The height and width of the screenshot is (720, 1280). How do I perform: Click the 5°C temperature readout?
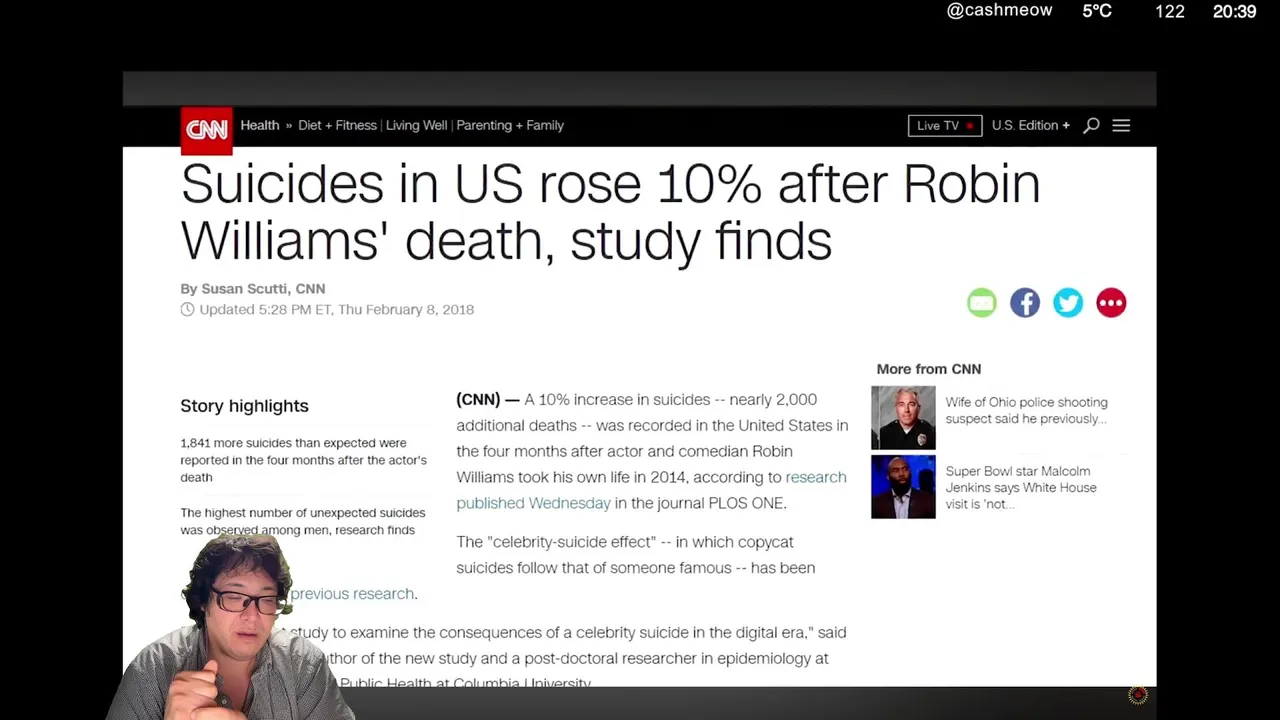(x=1097, y=11)
